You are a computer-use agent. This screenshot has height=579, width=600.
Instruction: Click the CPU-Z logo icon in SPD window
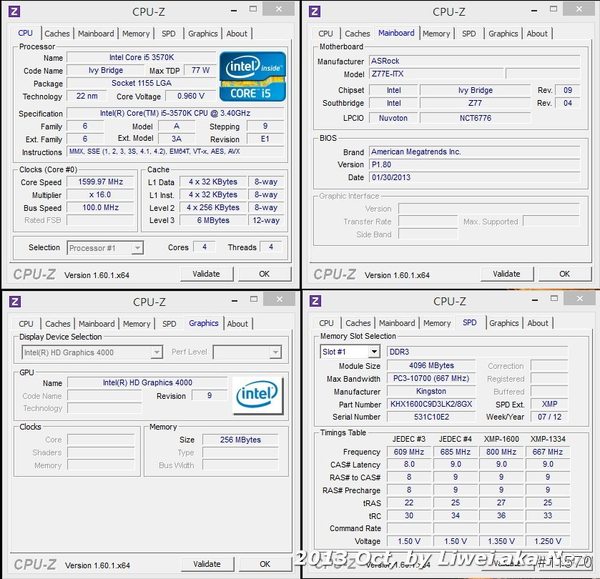pos(315,301)
